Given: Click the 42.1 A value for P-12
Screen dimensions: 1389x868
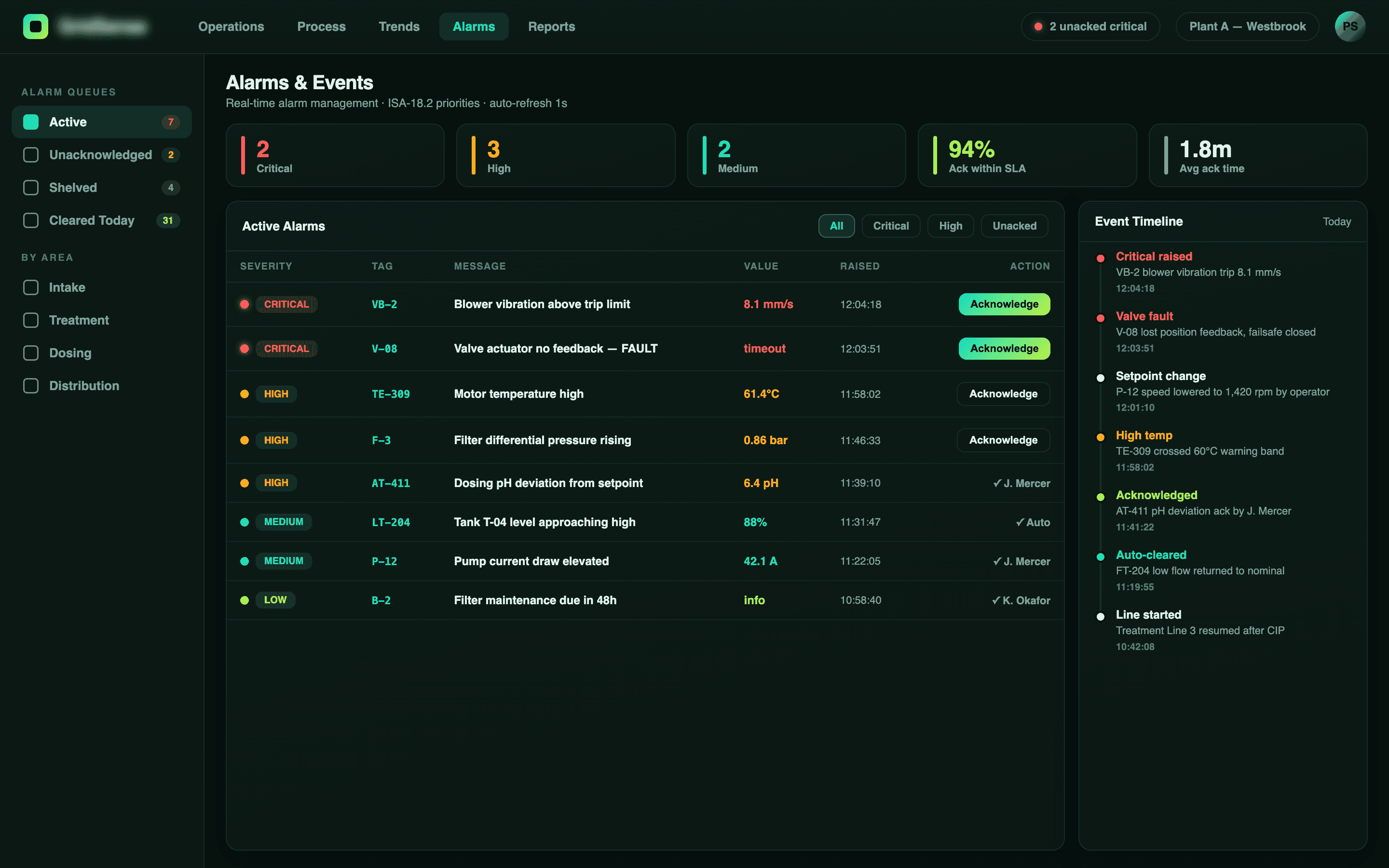Looking at the screenshot, I should coord(761,561).
